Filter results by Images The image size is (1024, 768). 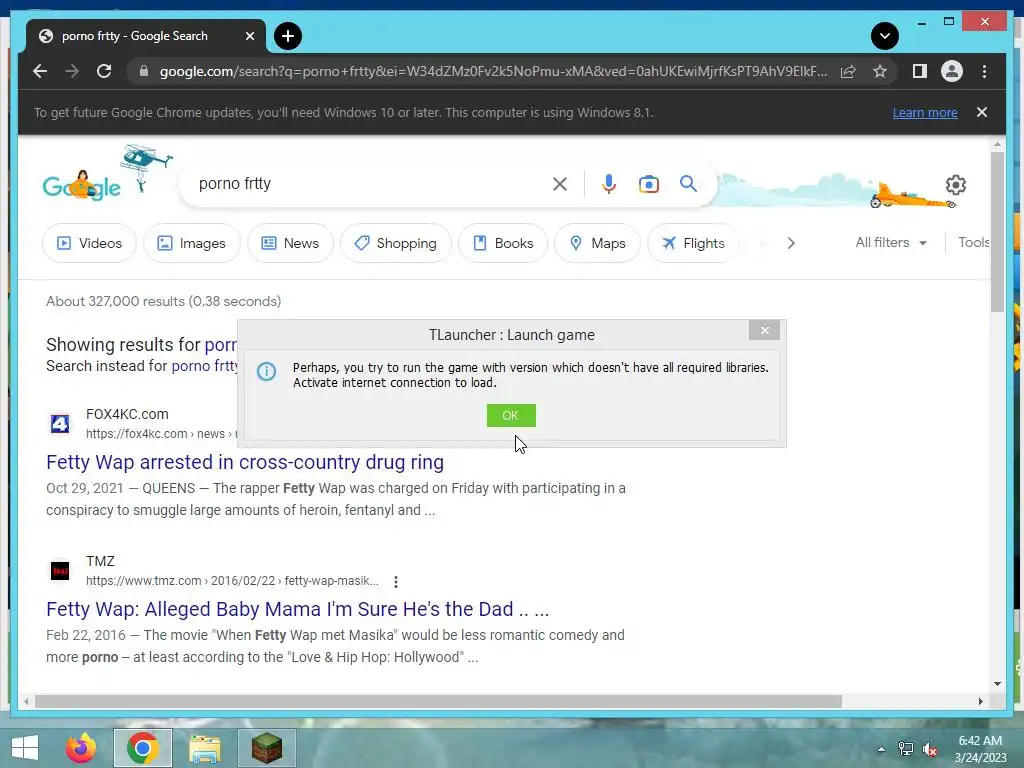[191, 243]
